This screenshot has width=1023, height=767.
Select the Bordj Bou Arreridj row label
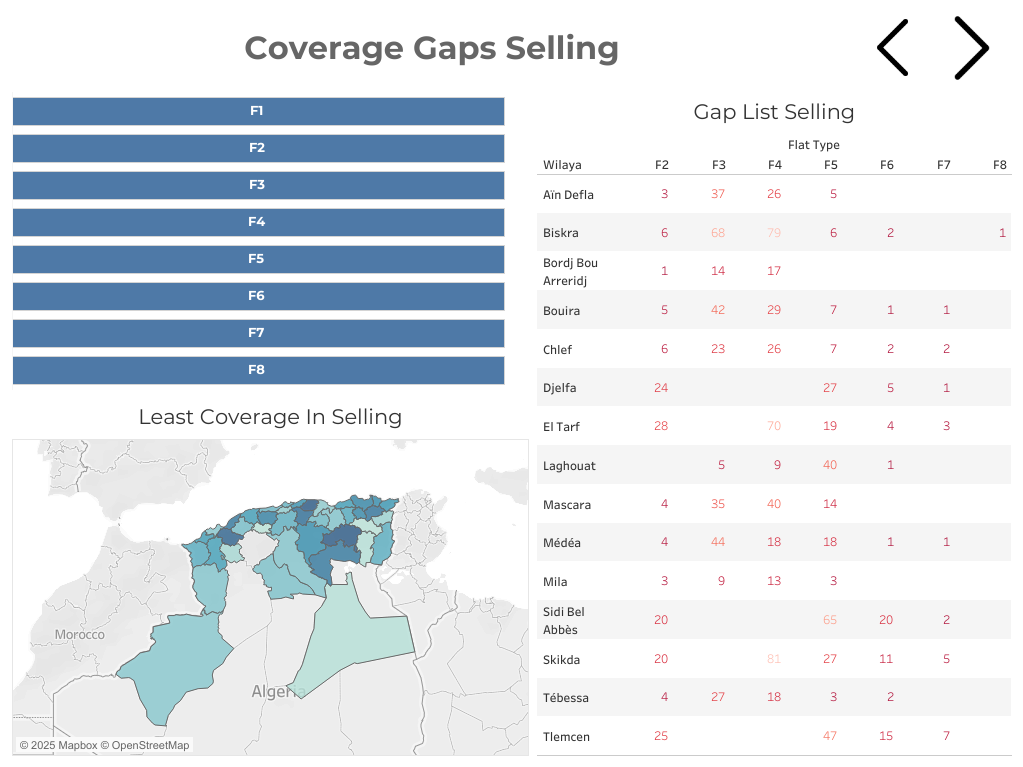click(x=570, y=271)
